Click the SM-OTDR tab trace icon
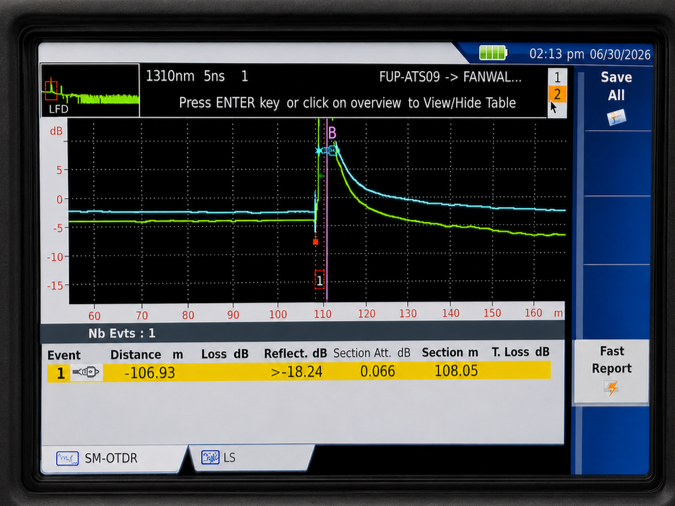The height and width of the screenshot is (506, 675). coord(67,458)
